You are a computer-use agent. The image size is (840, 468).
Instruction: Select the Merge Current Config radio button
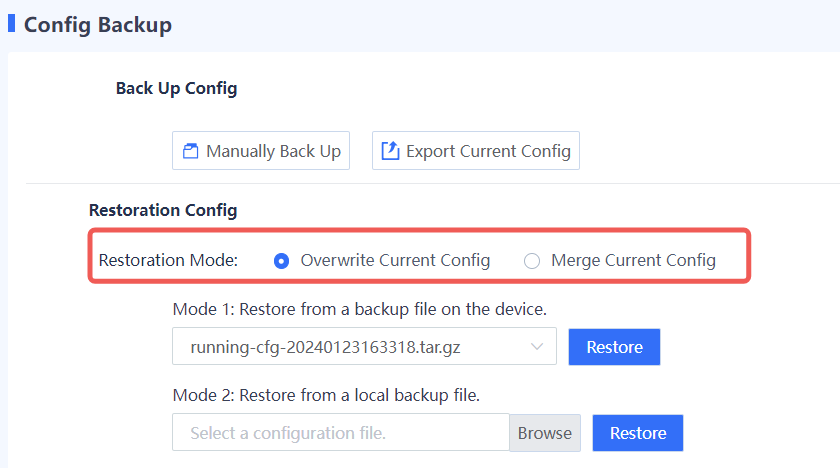coord(532,261)
